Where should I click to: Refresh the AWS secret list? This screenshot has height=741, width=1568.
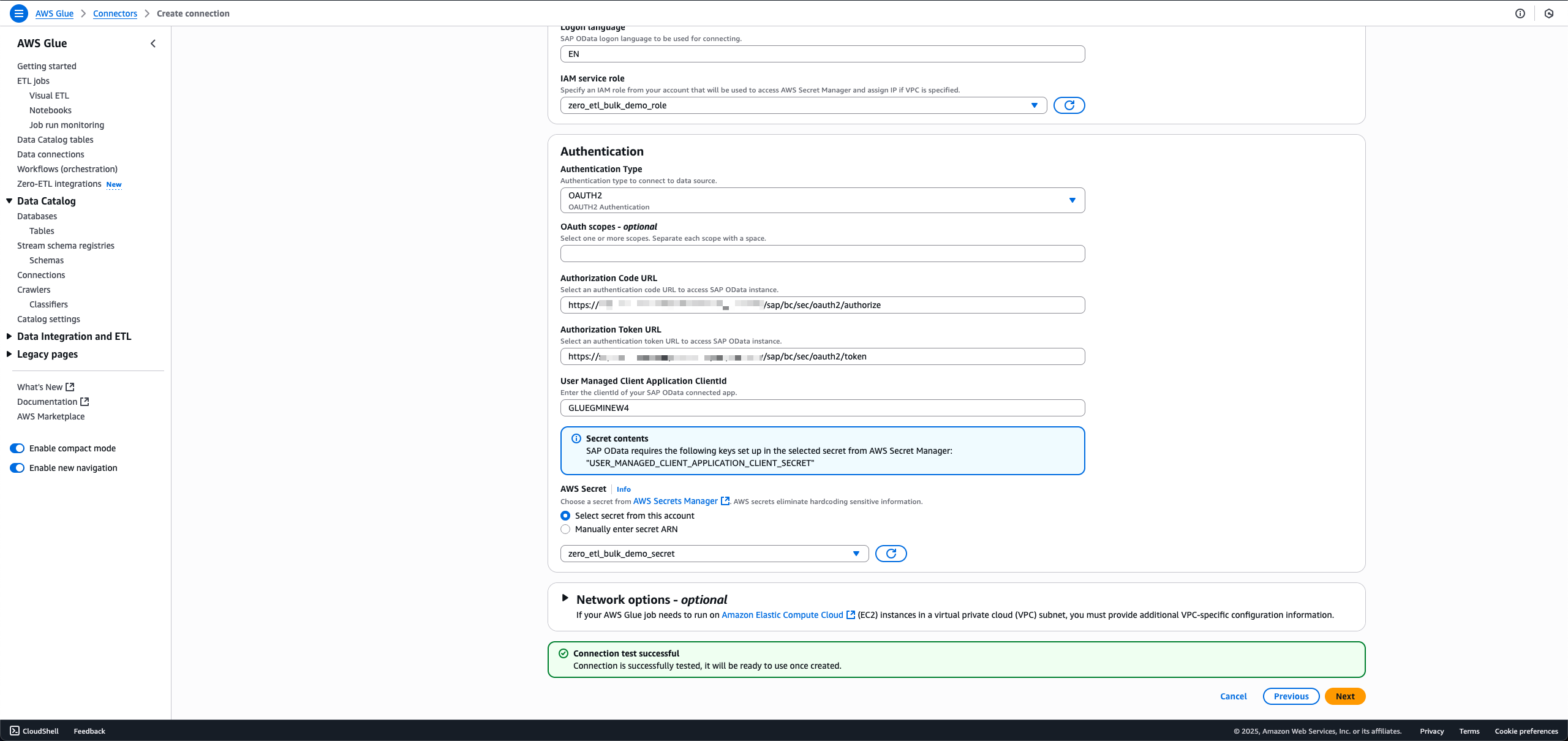coord(891,554)
